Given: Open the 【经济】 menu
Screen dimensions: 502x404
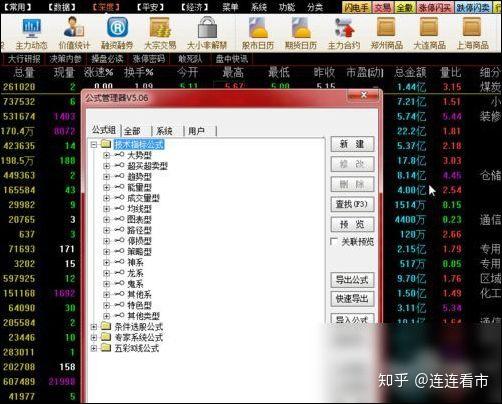Looking at the screenshot, I should pyautogui.click(x=195, y=7).
